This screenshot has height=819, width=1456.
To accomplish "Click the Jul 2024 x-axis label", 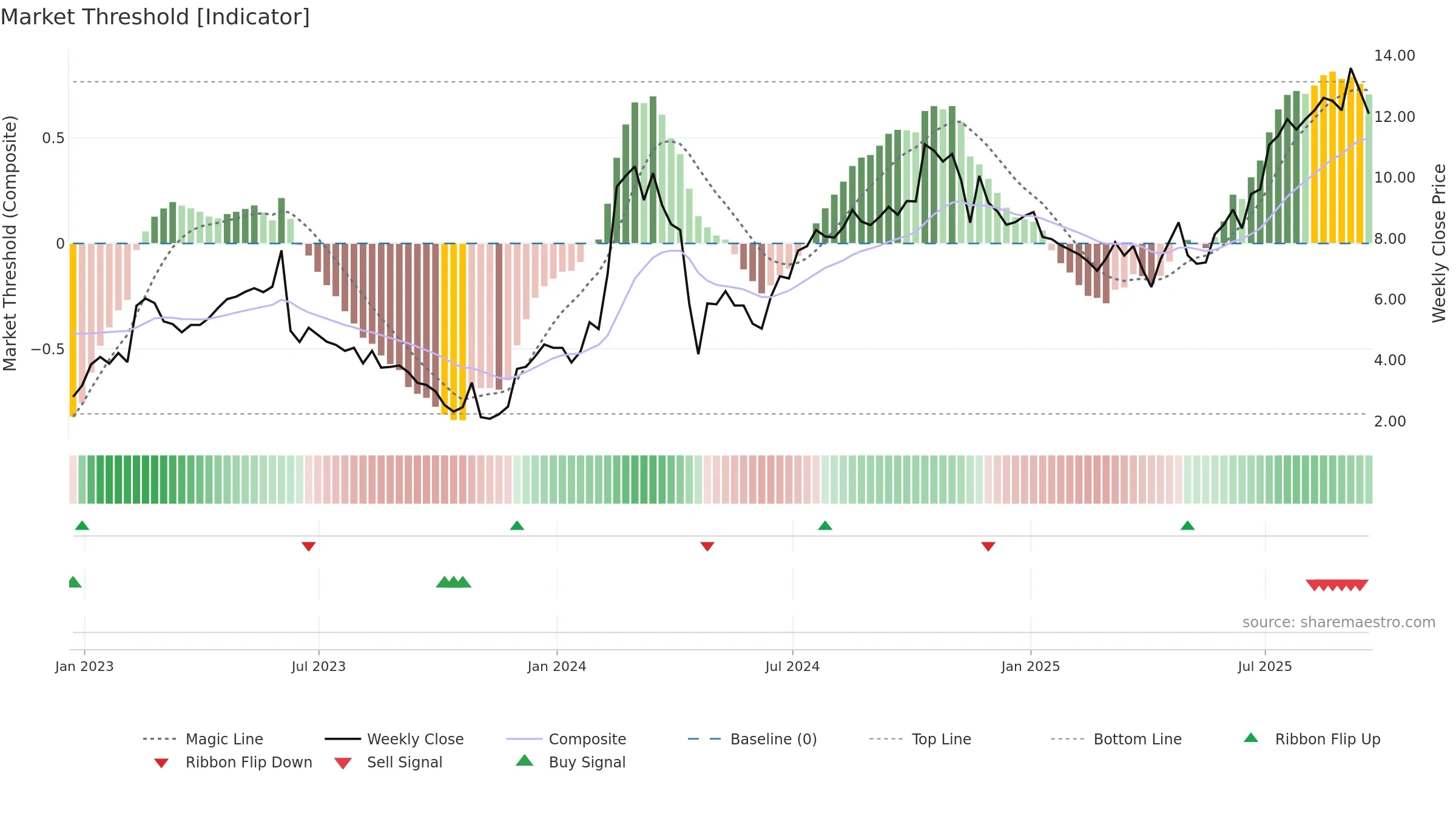I will (x=792, y=666).
